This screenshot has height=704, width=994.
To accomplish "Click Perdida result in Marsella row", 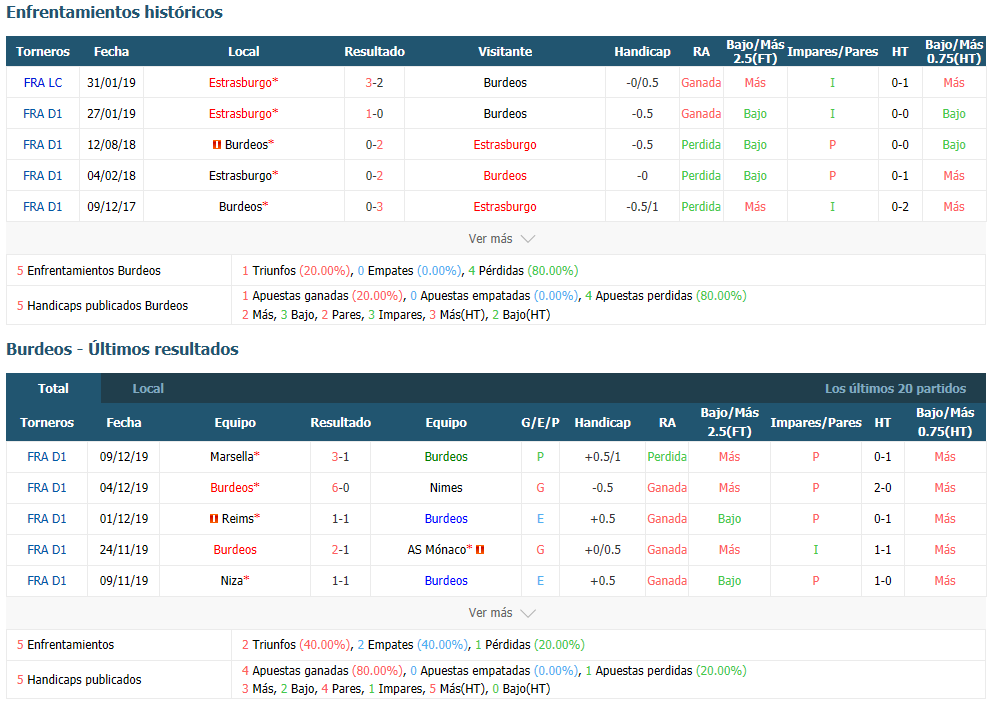I will (x=667, y=456).
